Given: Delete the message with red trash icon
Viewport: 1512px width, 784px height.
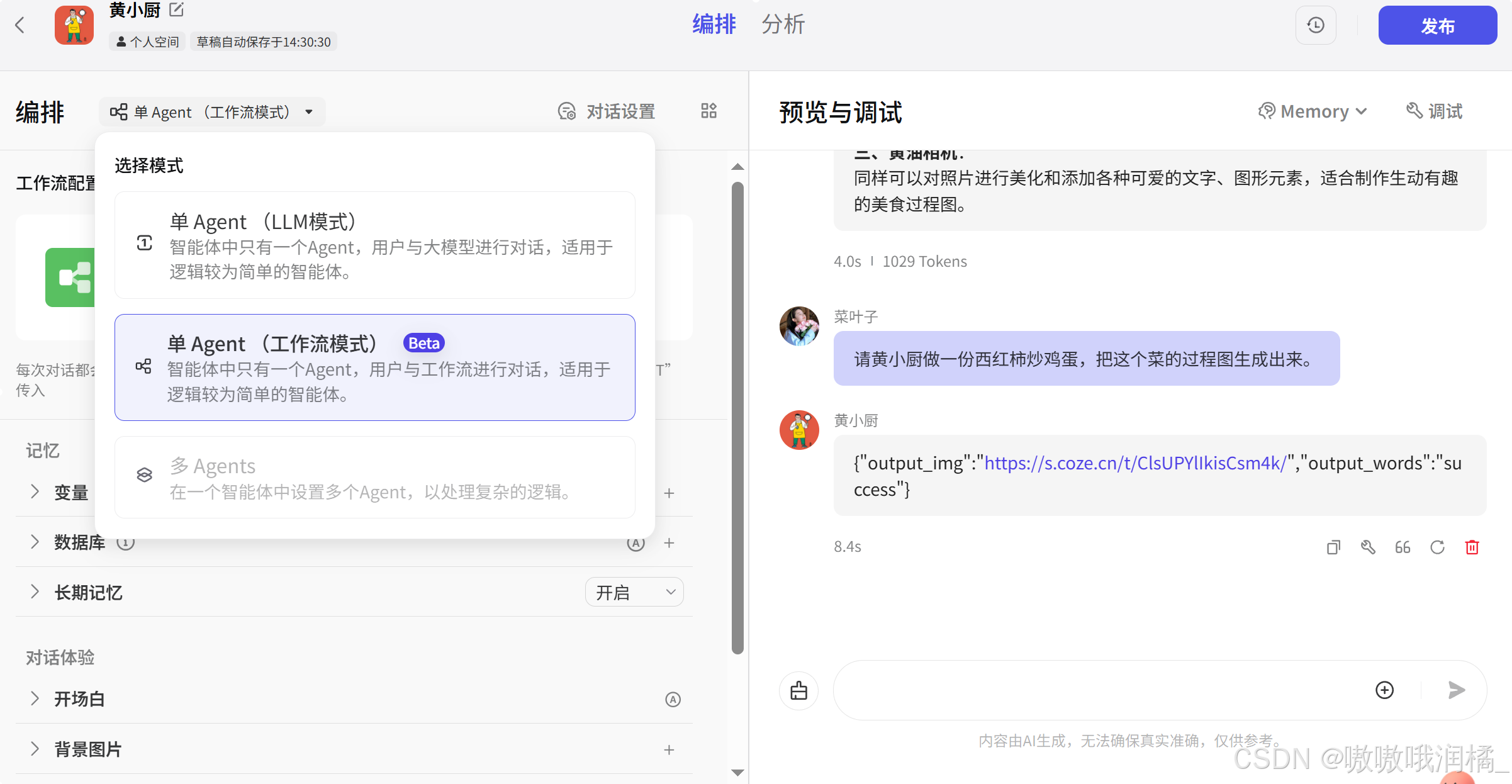Looking at the screenshot, I should pyautogui.click(x=1472, y=547).
